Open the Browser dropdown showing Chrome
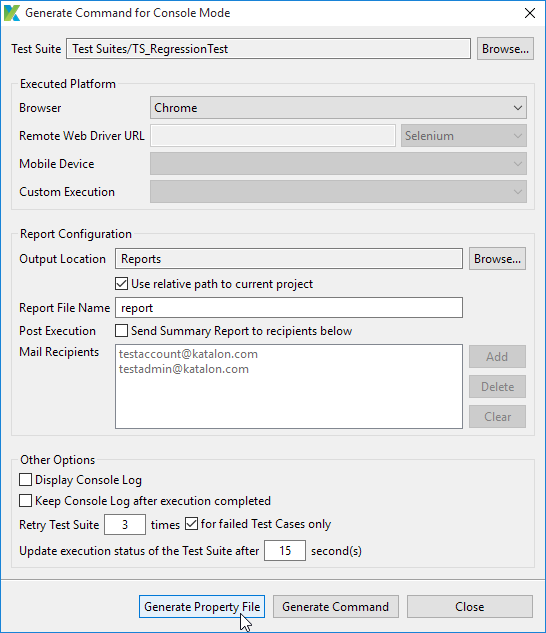 tap(338, 108)
